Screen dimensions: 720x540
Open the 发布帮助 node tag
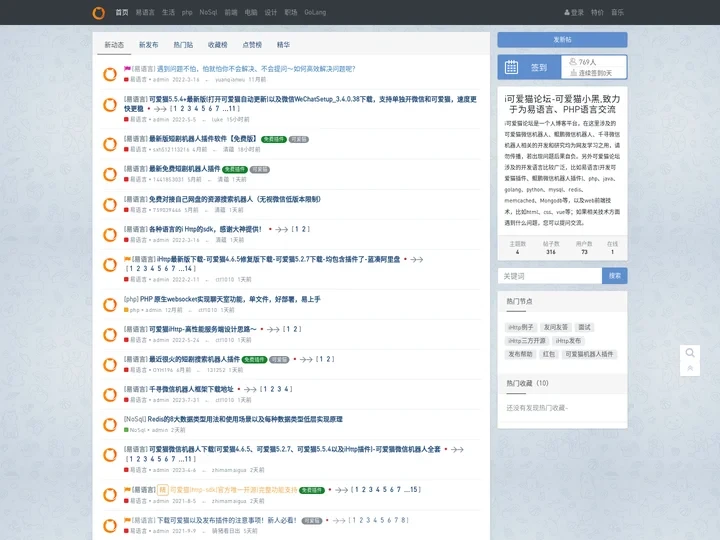[520, 354]
